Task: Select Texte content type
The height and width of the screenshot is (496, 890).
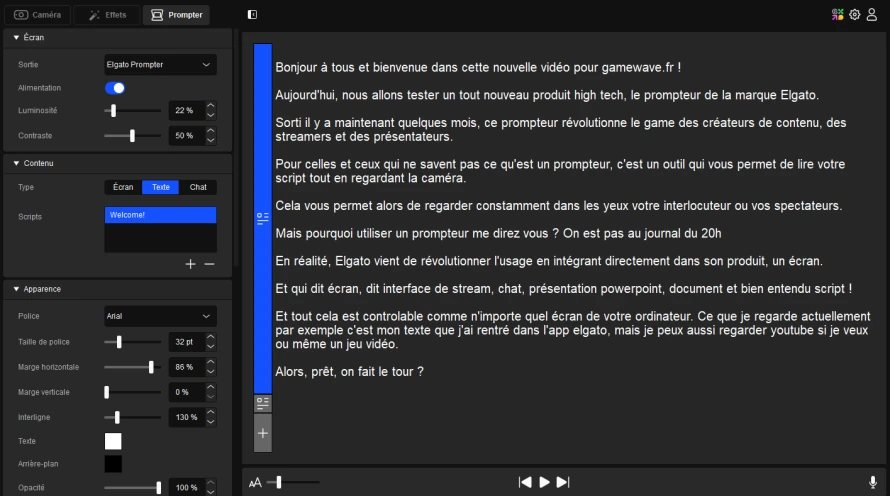Action: click(161, 187)
